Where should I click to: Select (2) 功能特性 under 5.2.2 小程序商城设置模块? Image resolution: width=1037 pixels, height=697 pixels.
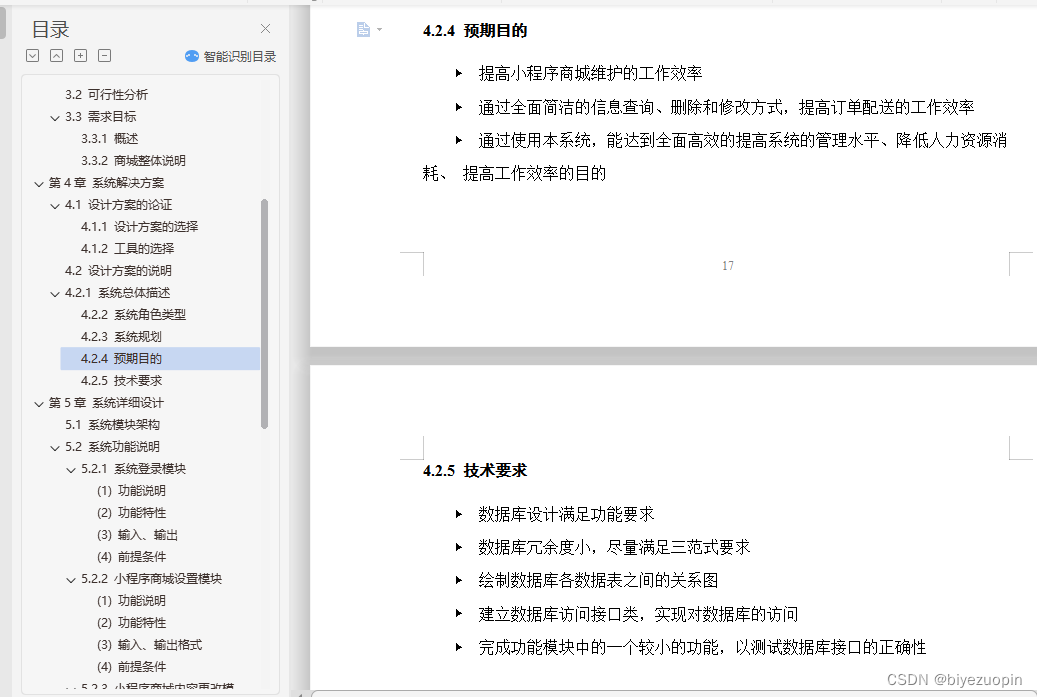131,622
